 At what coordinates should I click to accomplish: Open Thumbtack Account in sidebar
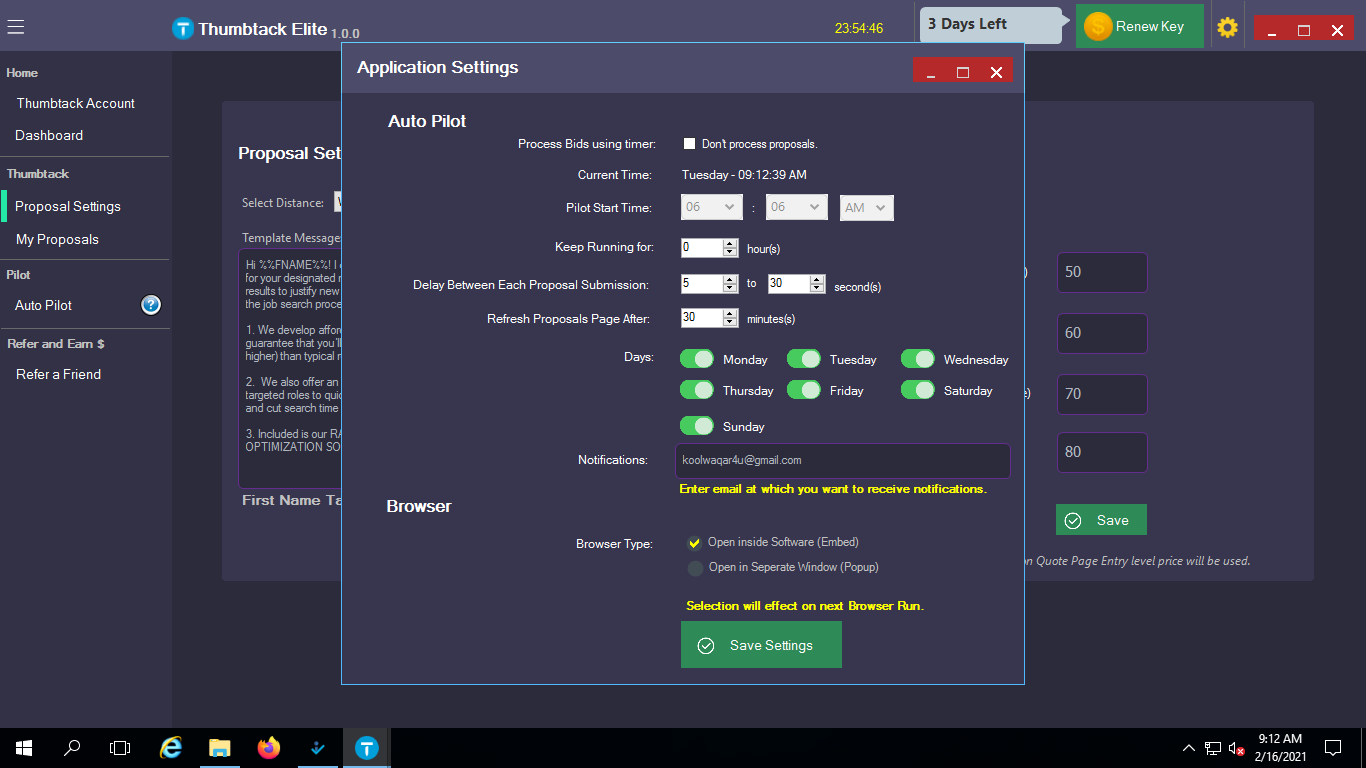pos(75,103)
